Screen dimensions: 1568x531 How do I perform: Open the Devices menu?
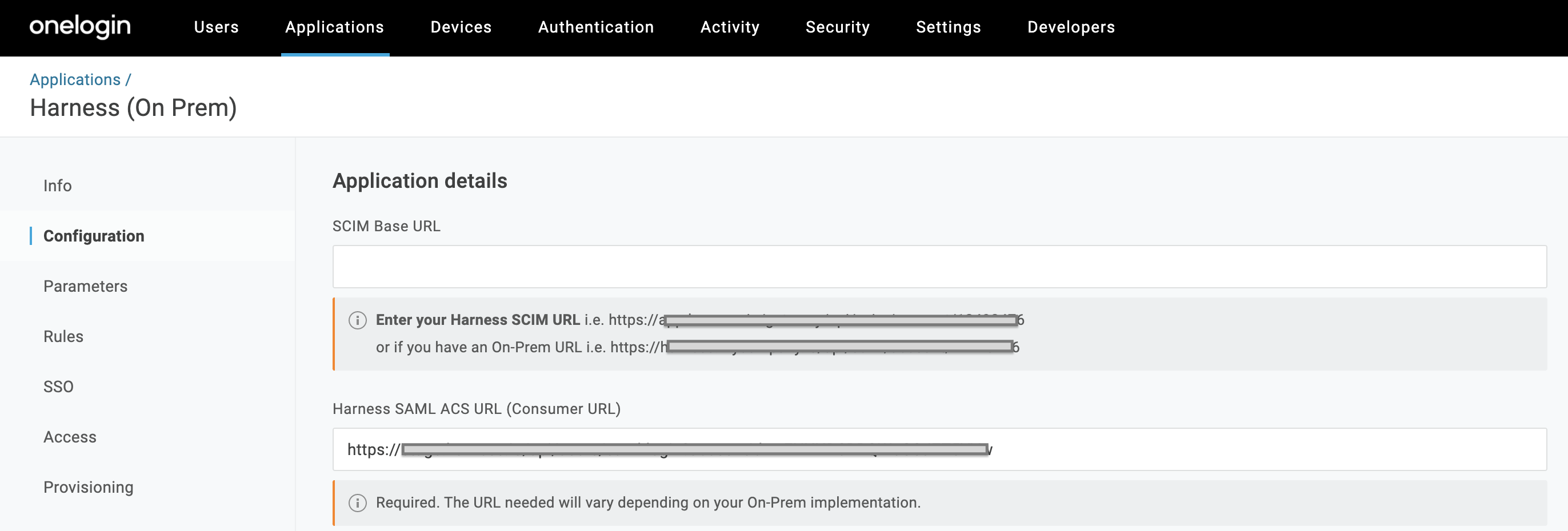(461, 27)
